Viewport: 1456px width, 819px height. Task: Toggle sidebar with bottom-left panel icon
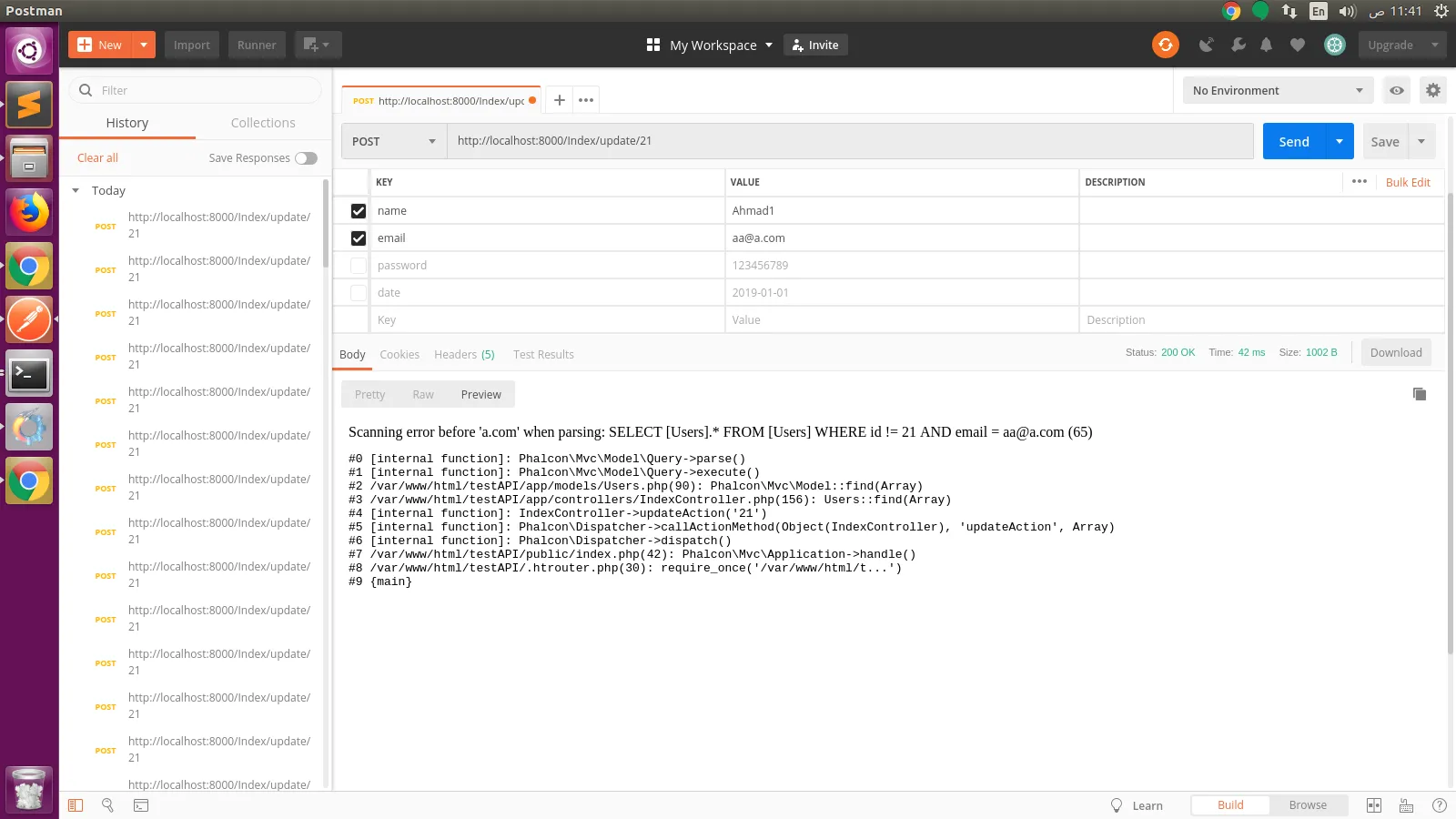point(76,805)
